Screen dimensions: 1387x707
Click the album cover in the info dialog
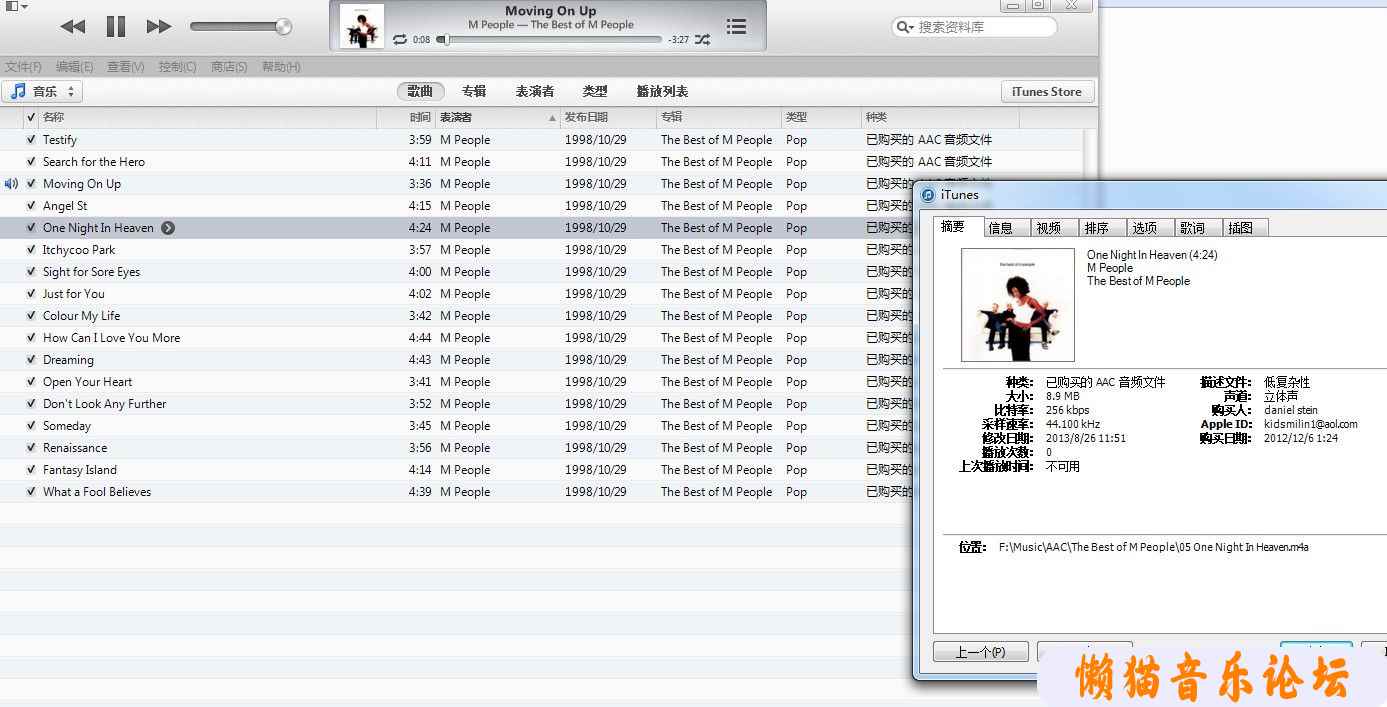(x=1018, y=305)
